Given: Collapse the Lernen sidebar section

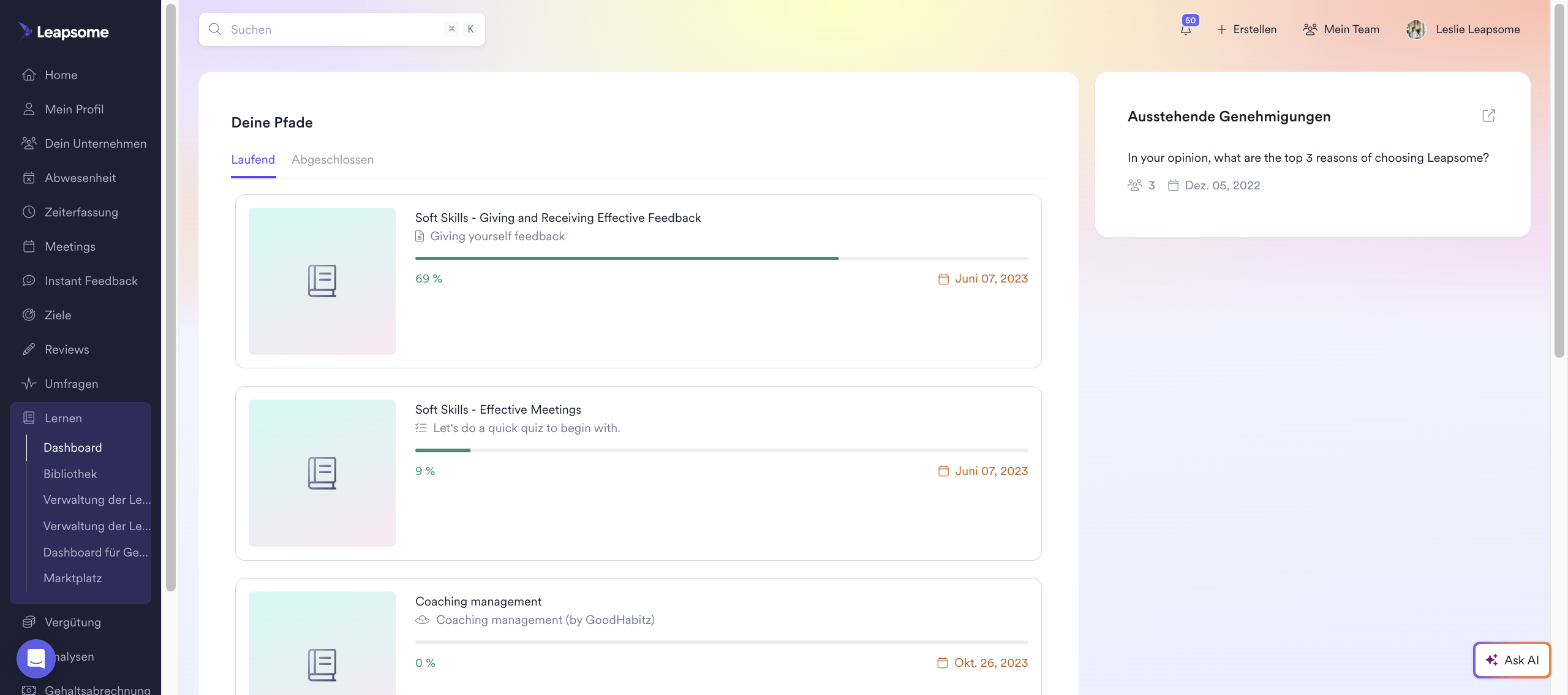Looking at the screenshot, I should click(x=63, y=418).
